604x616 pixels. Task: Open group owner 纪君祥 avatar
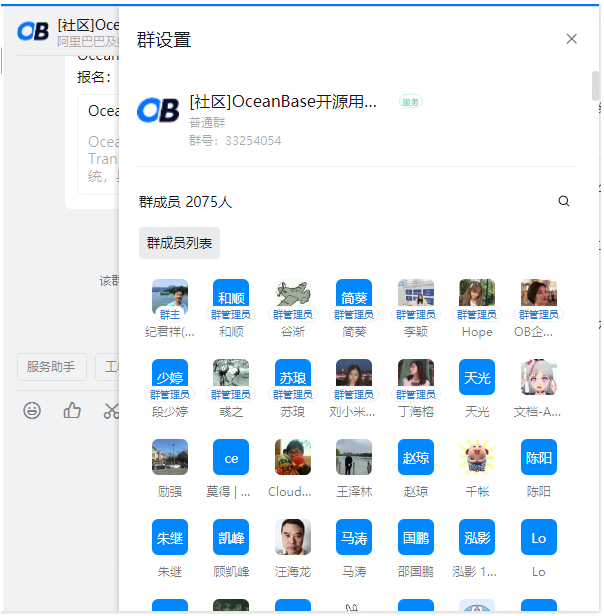[x=170, y=297]
